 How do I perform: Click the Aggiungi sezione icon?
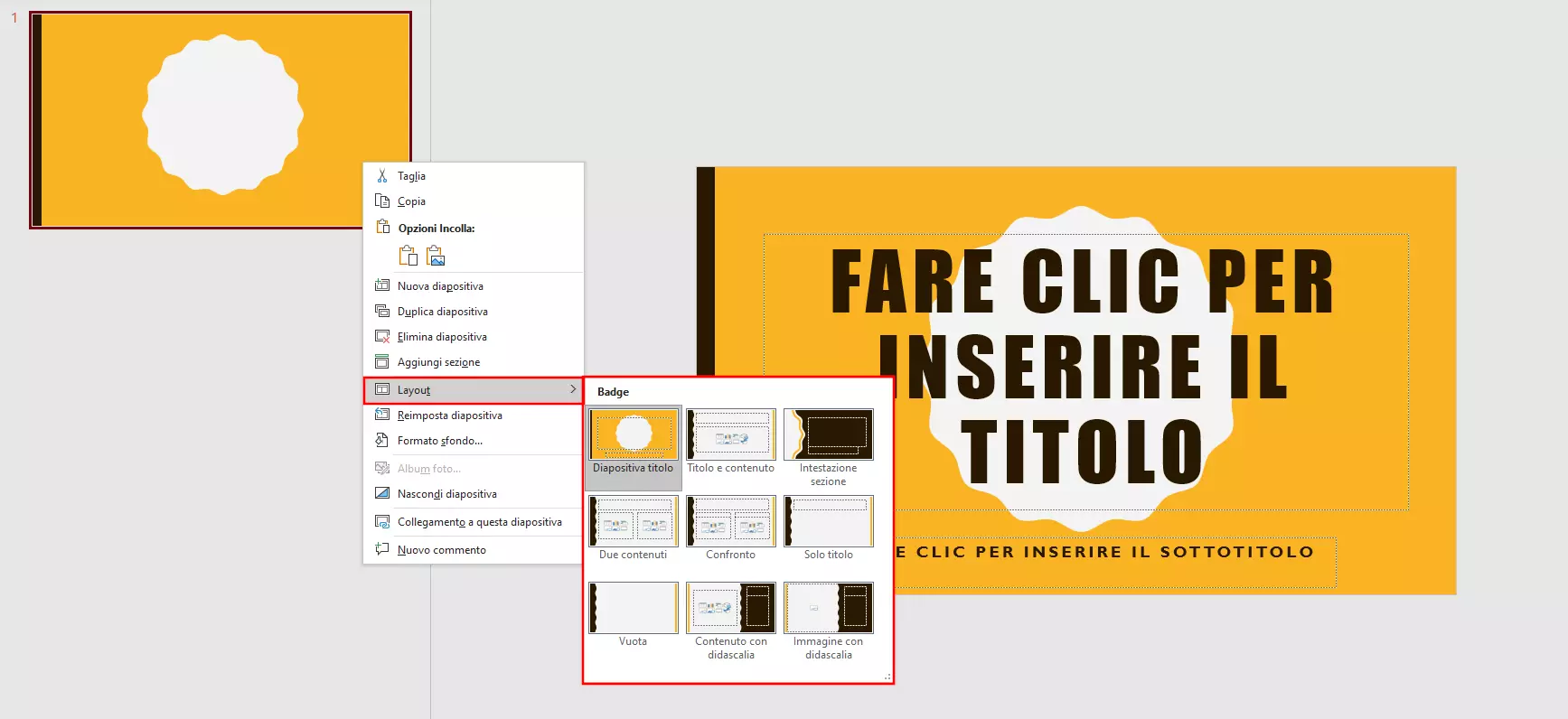[382, 361]
